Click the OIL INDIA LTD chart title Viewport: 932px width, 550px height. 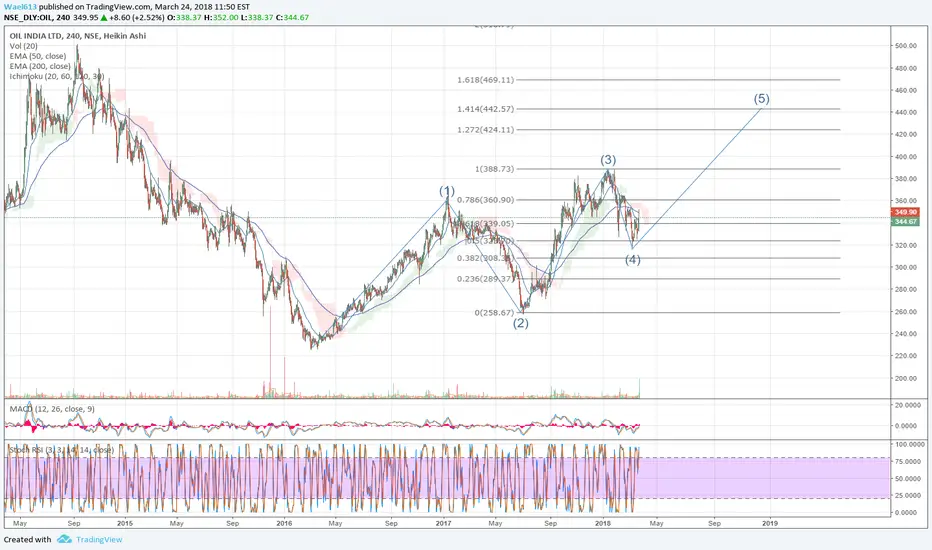(77, 36)
